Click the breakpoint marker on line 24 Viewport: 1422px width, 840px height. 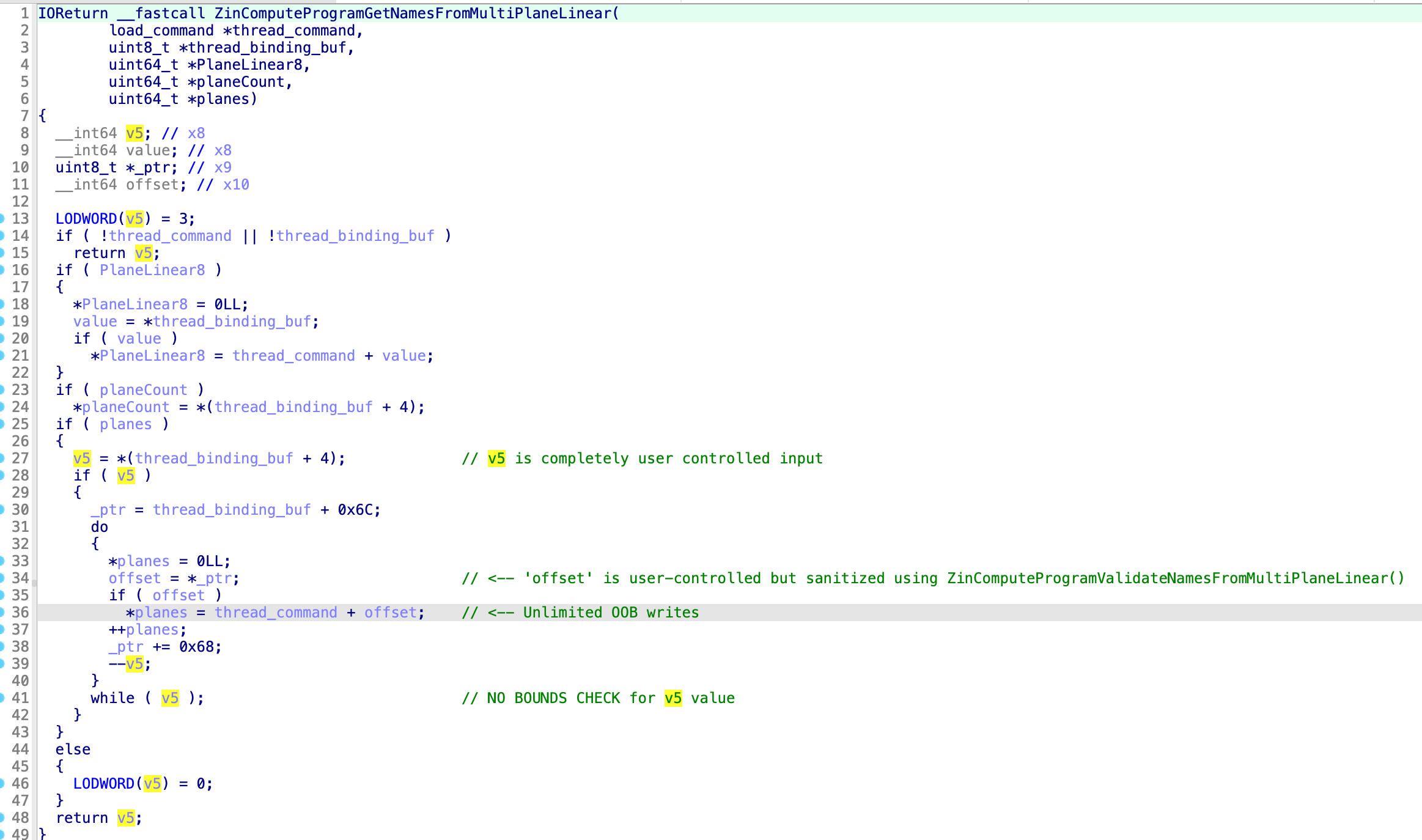tap(2, 407)
